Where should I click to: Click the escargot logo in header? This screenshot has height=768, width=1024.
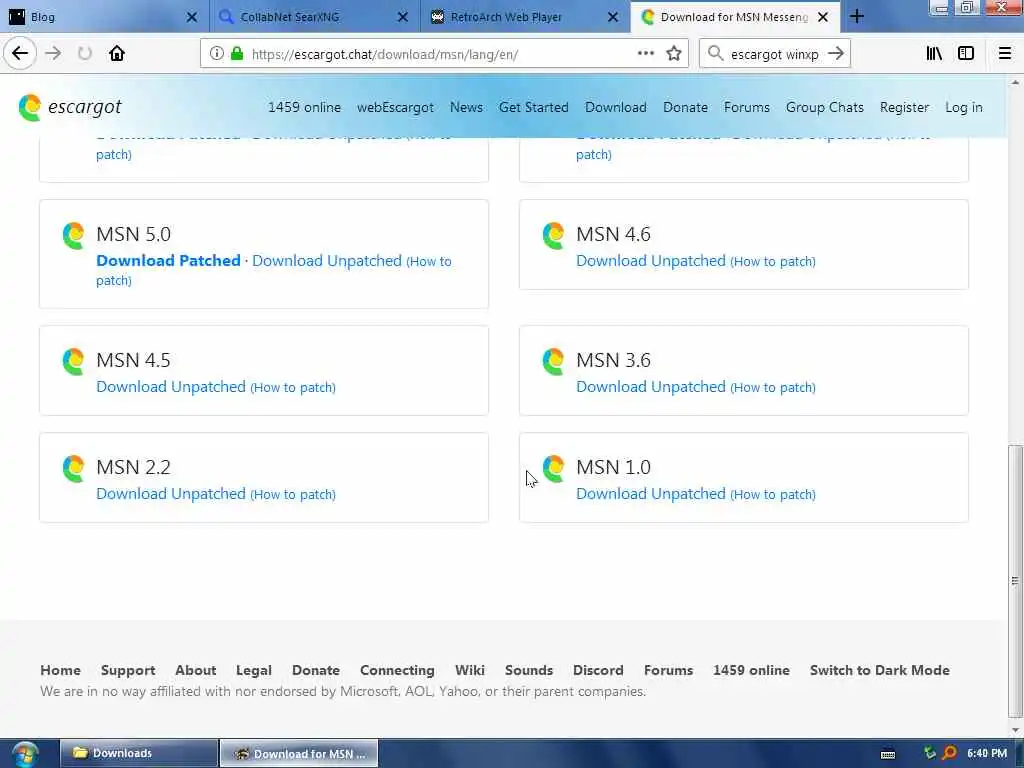(x=71, y=107)
